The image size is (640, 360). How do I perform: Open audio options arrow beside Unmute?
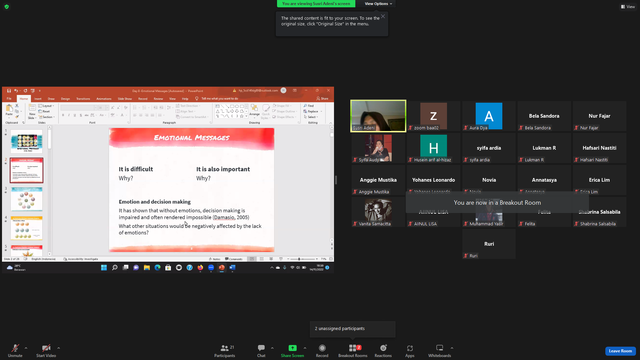[x=26, y=348]
